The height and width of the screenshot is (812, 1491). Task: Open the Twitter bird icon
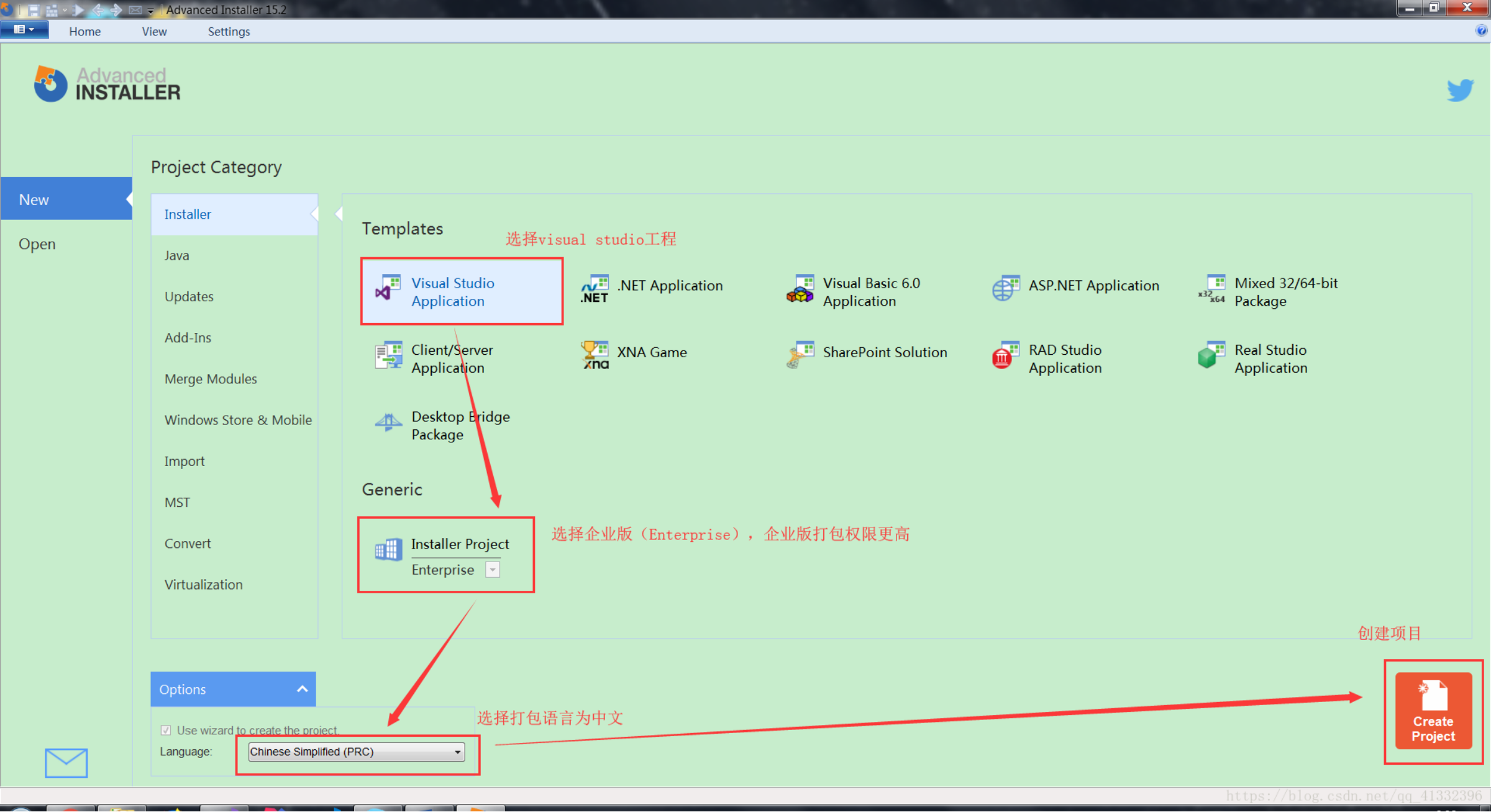click(1459, 90)
